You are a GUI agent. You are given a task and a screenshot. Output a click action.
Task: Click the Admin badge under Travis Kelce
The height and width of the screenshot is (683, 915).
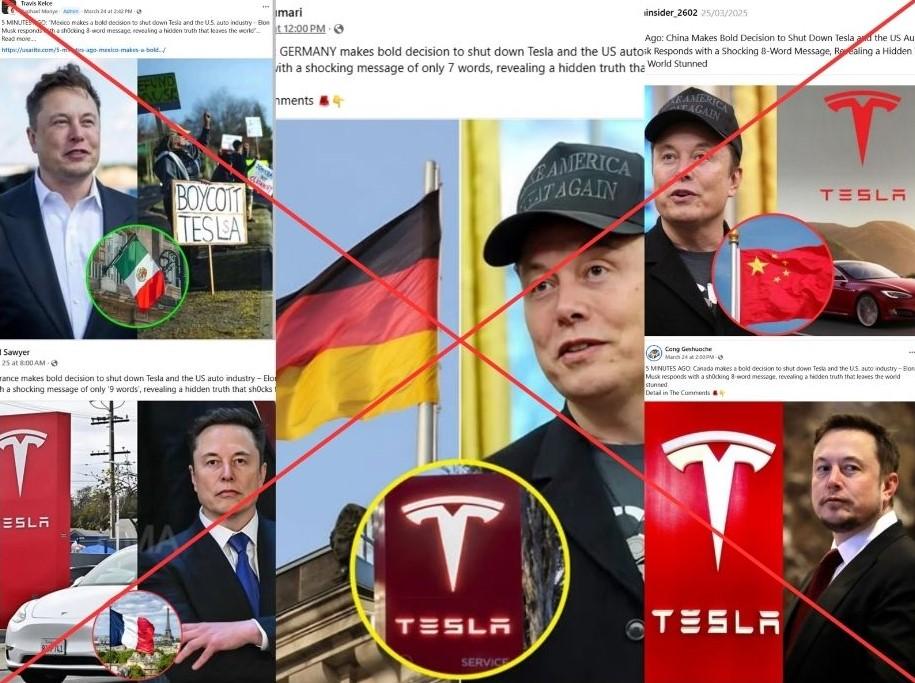[71, 11]
